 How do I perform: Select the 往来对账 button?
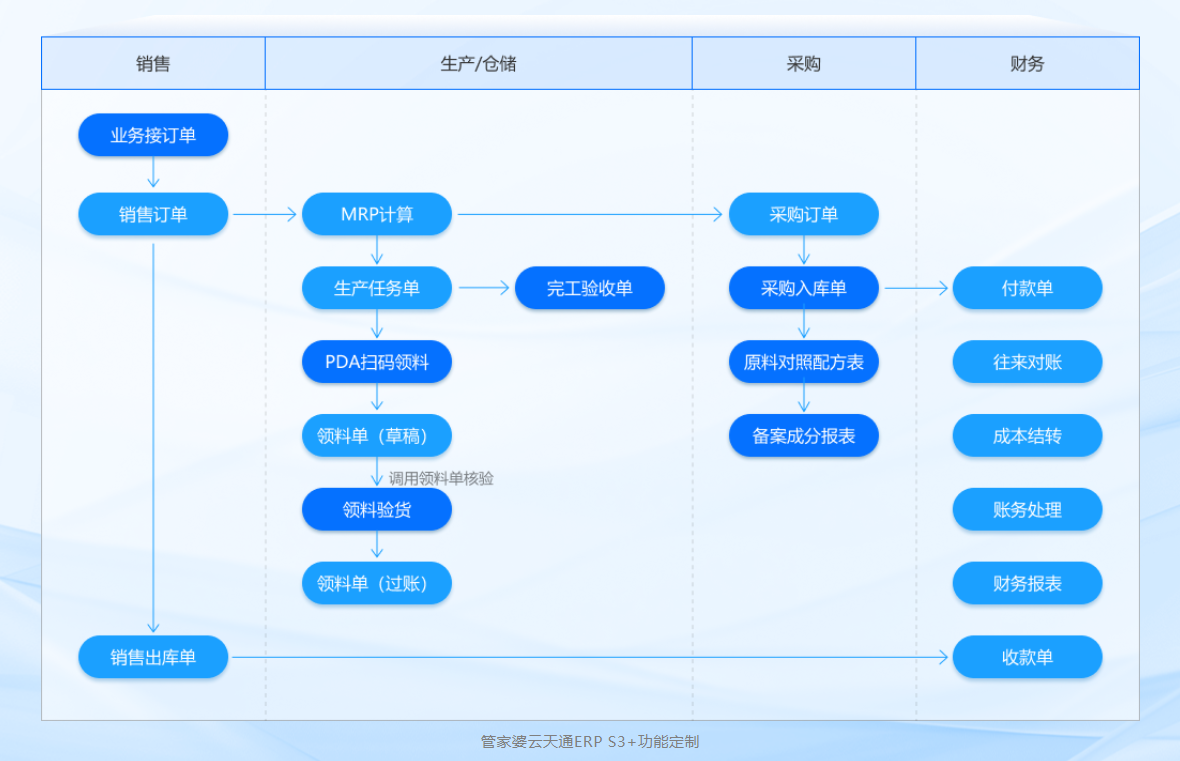click(1027, 362)
